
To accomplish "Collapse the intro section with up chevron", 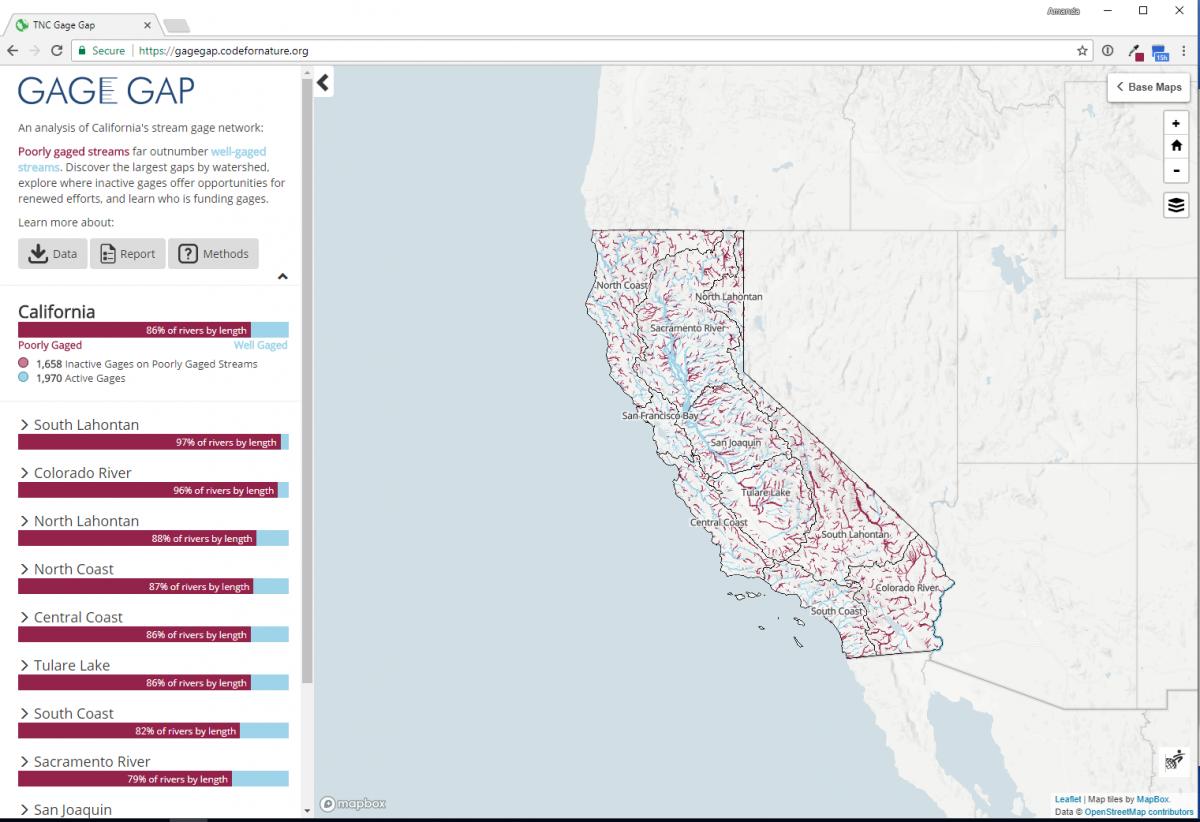I will click(282, 277).
